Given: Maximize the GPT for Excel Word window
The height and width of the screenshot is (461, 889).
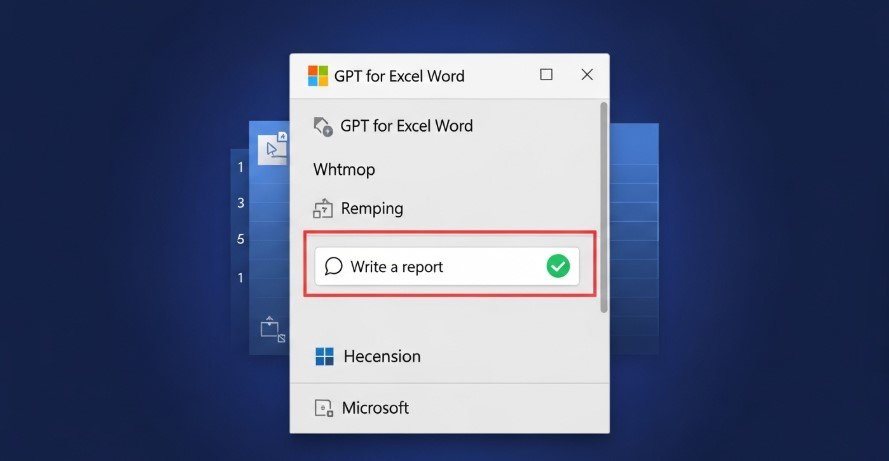Looking at the screenshot, I should click(546, 74).
